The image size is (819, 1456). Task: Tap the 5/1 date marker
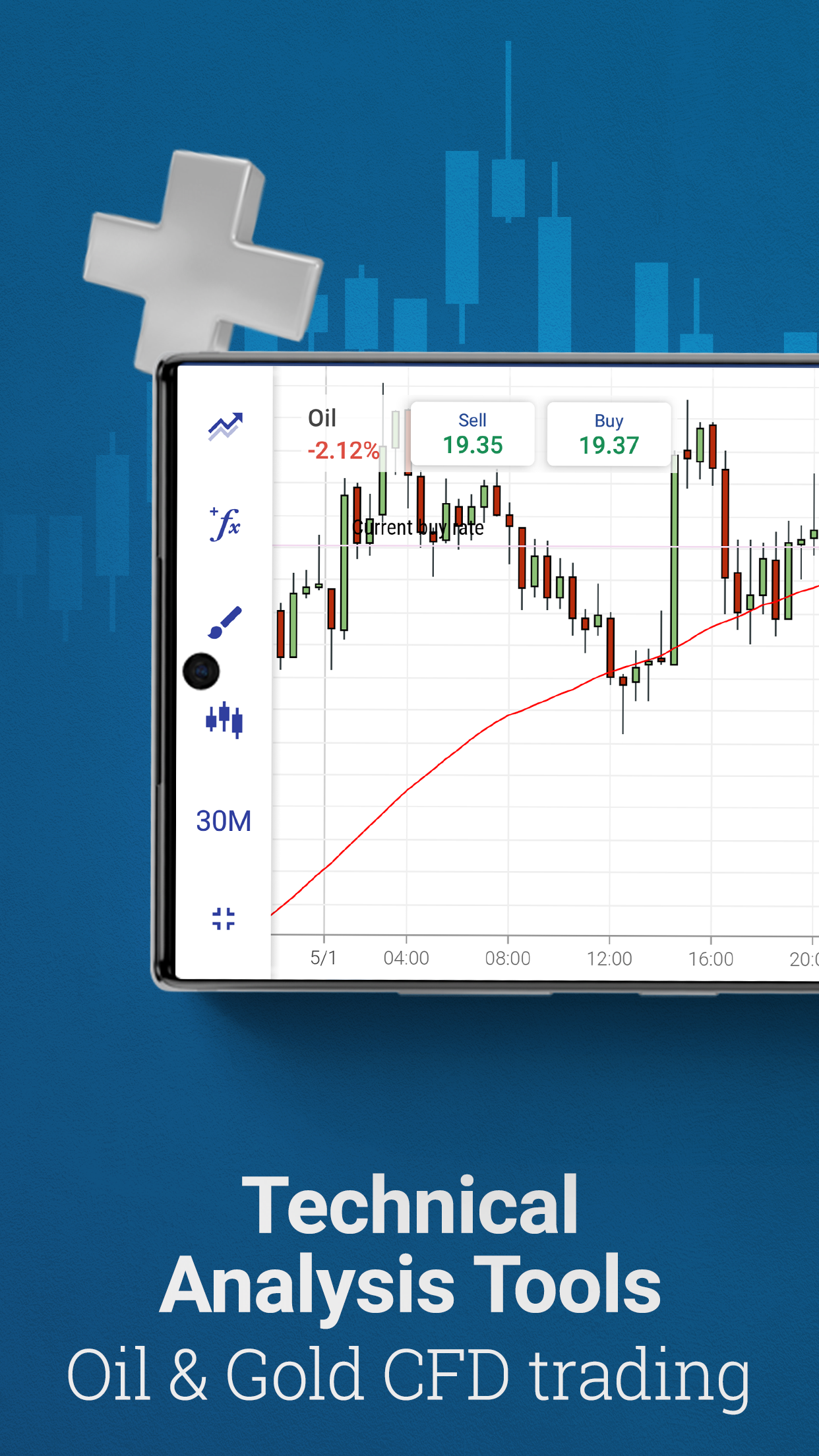click(x=323, y=957)
